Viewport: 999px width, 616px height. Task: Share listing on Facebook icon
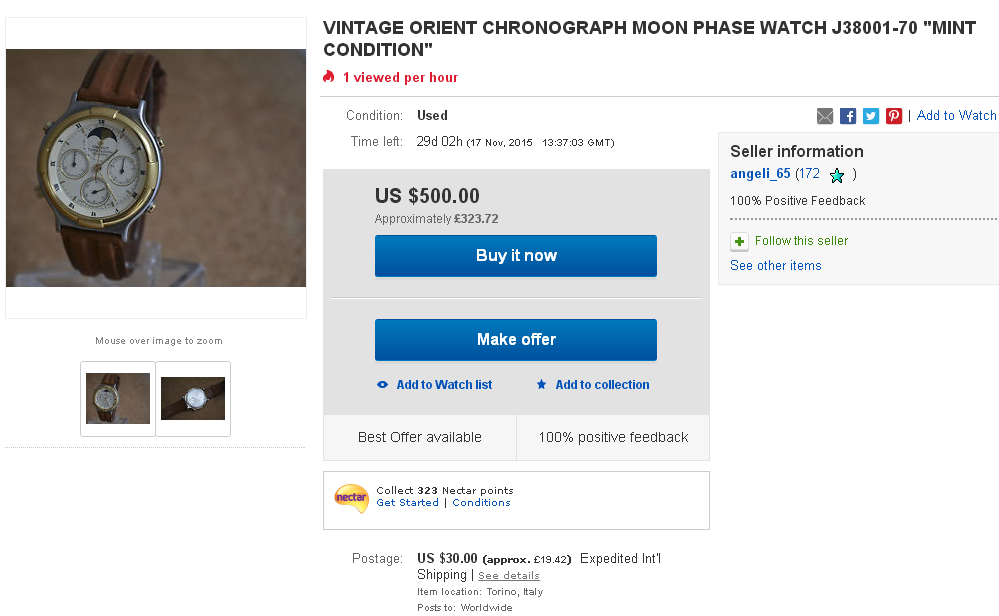(x=848, y=116)
